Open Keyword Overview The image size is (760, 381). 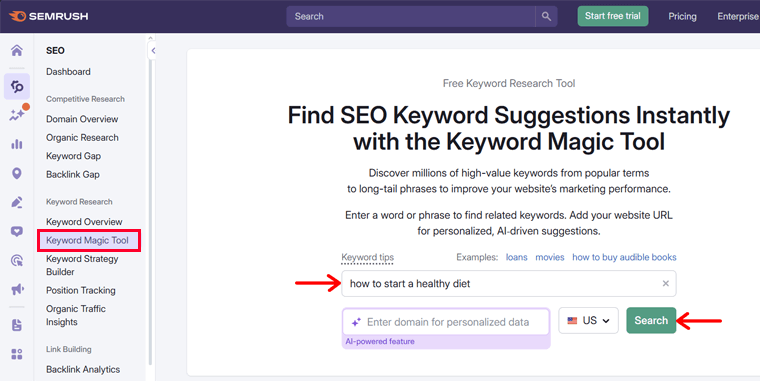(x=84, y=222)
